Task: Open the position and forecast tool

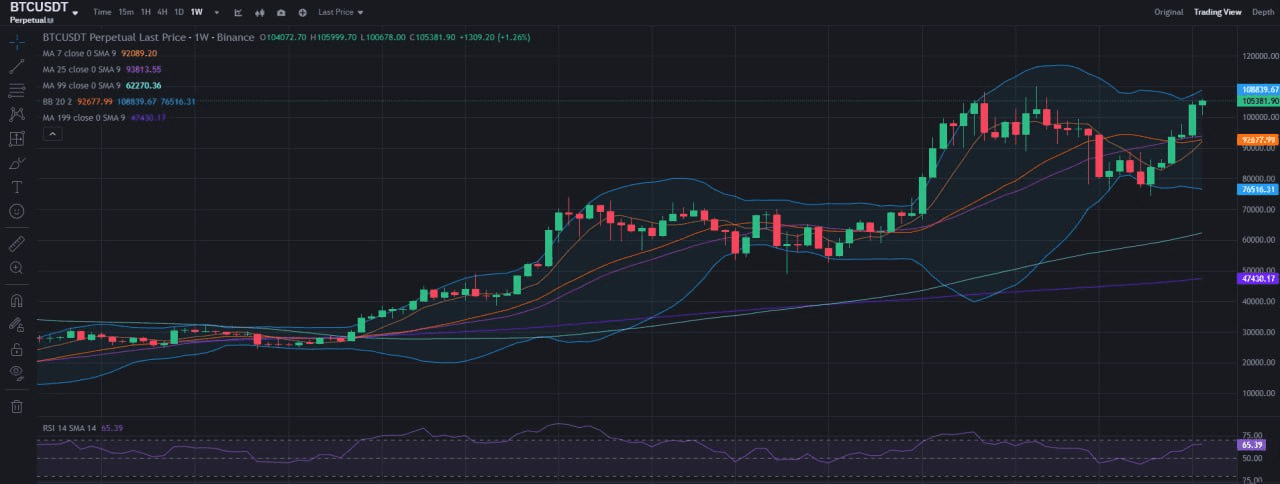Action: (x=16, y=139)
